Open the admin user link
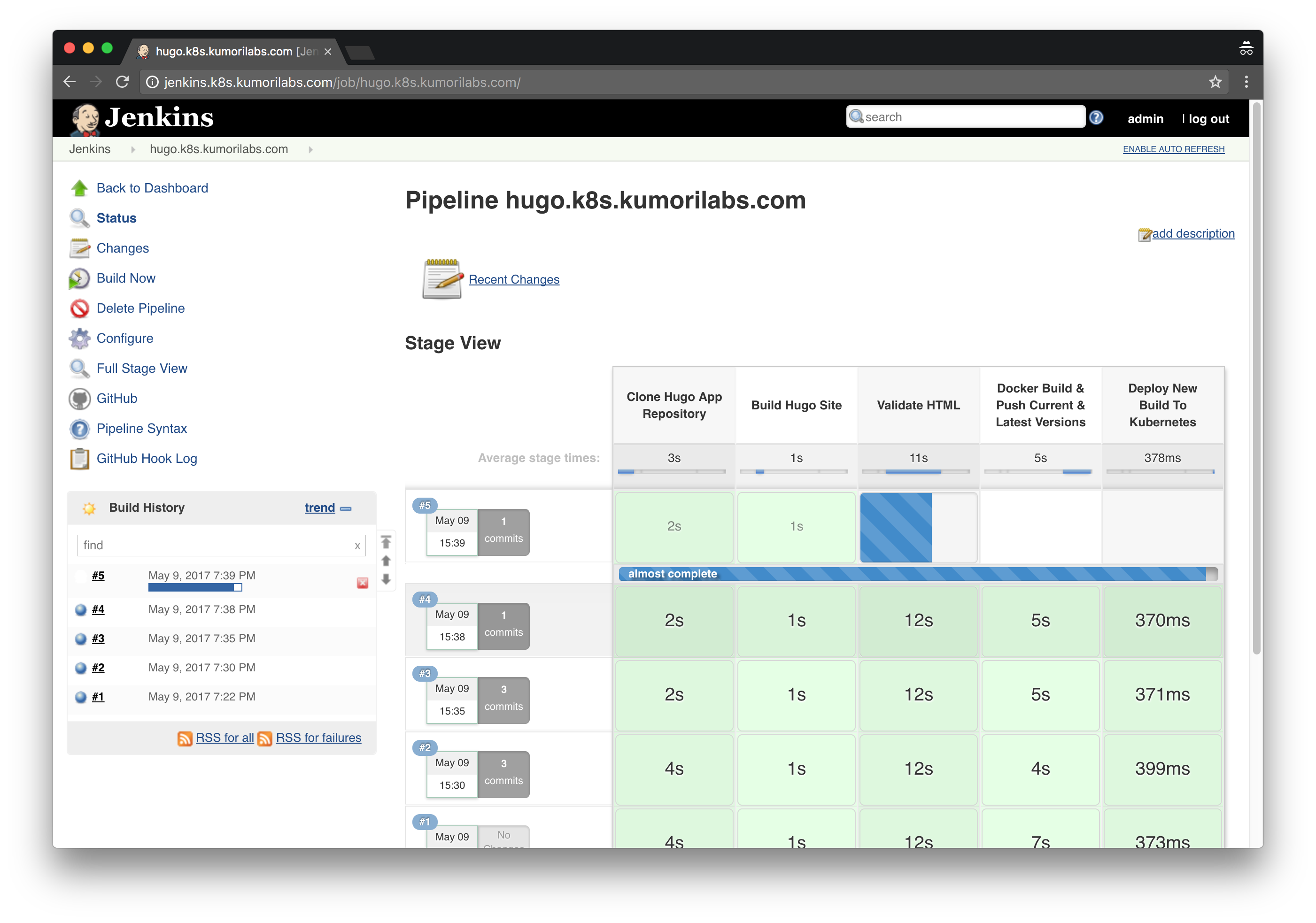Screen dimensions: 1316x923 coord(1145,119)
